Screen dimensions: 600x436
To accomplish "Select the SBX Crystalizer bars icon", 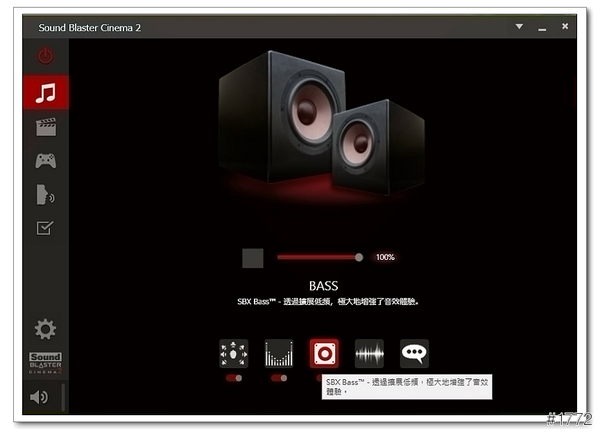I will (x=279, y=353).
